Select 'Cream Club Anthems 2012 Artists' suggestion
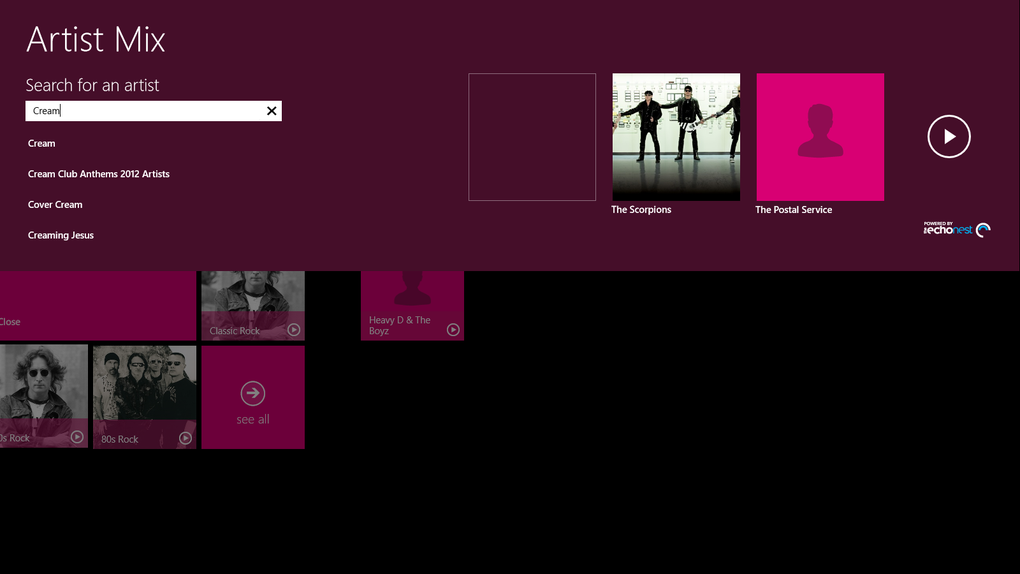 click(x=98, y=174)
